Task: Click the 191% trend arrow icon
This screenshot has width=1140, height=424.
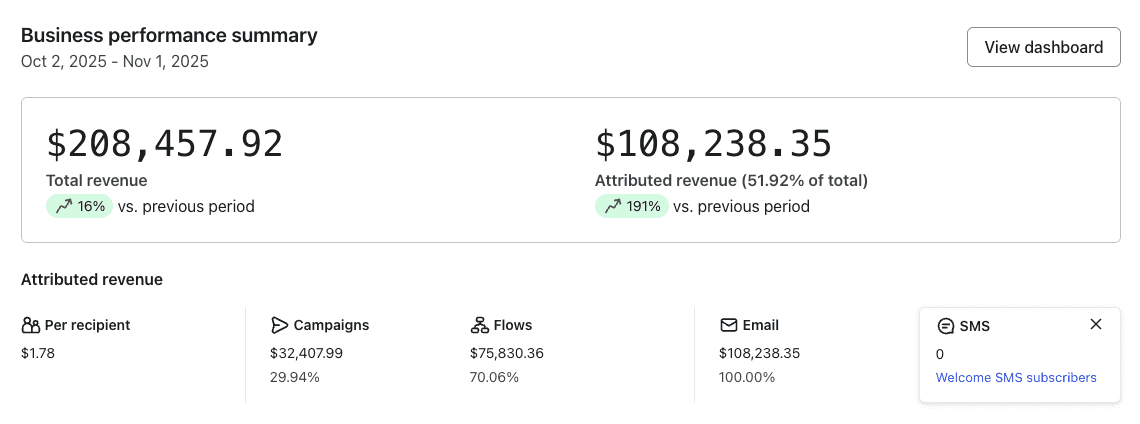Action: tap(613, 207)
